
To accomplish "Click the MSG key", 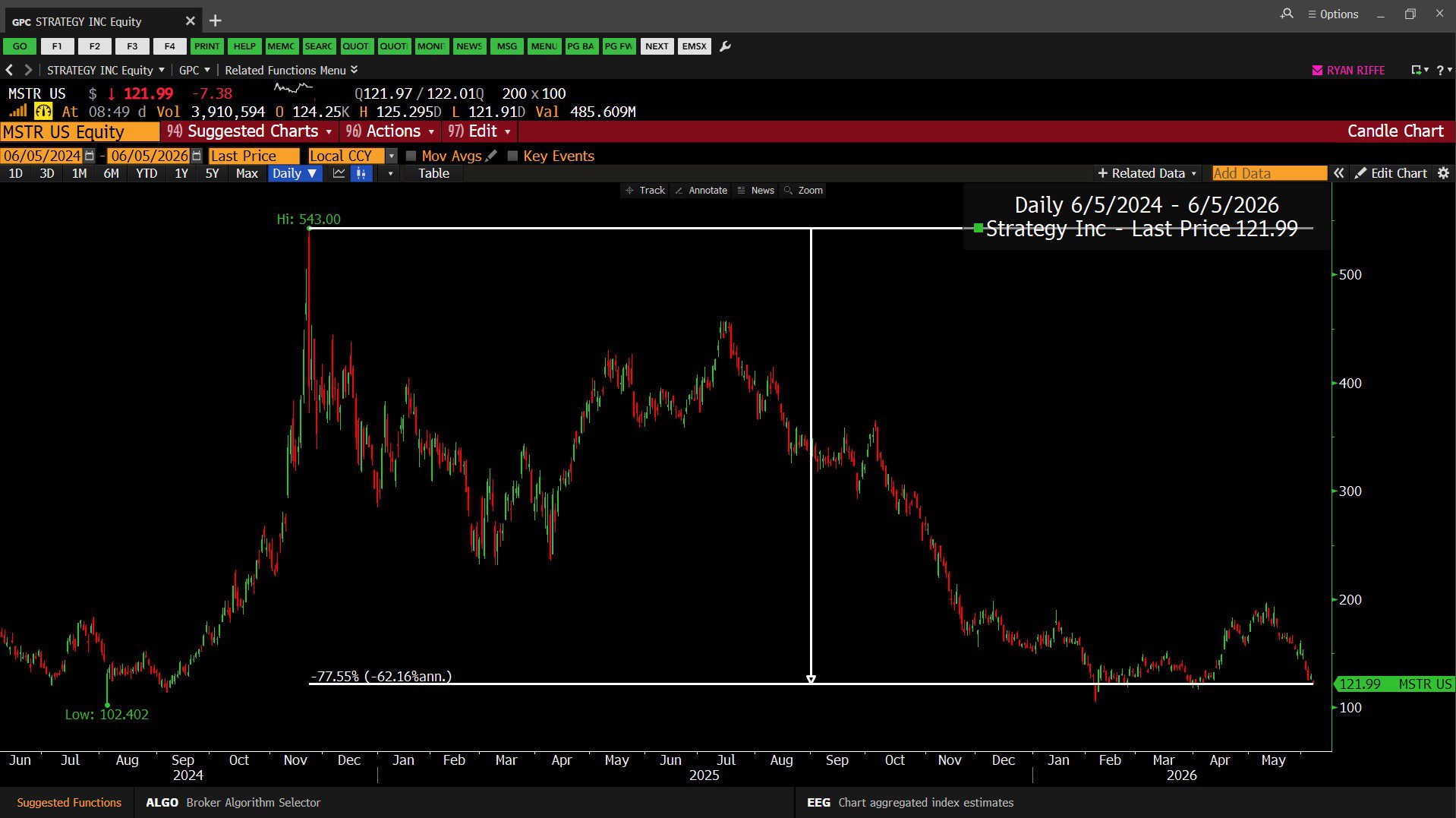I will pyautogui.click(x=506, y=46).
